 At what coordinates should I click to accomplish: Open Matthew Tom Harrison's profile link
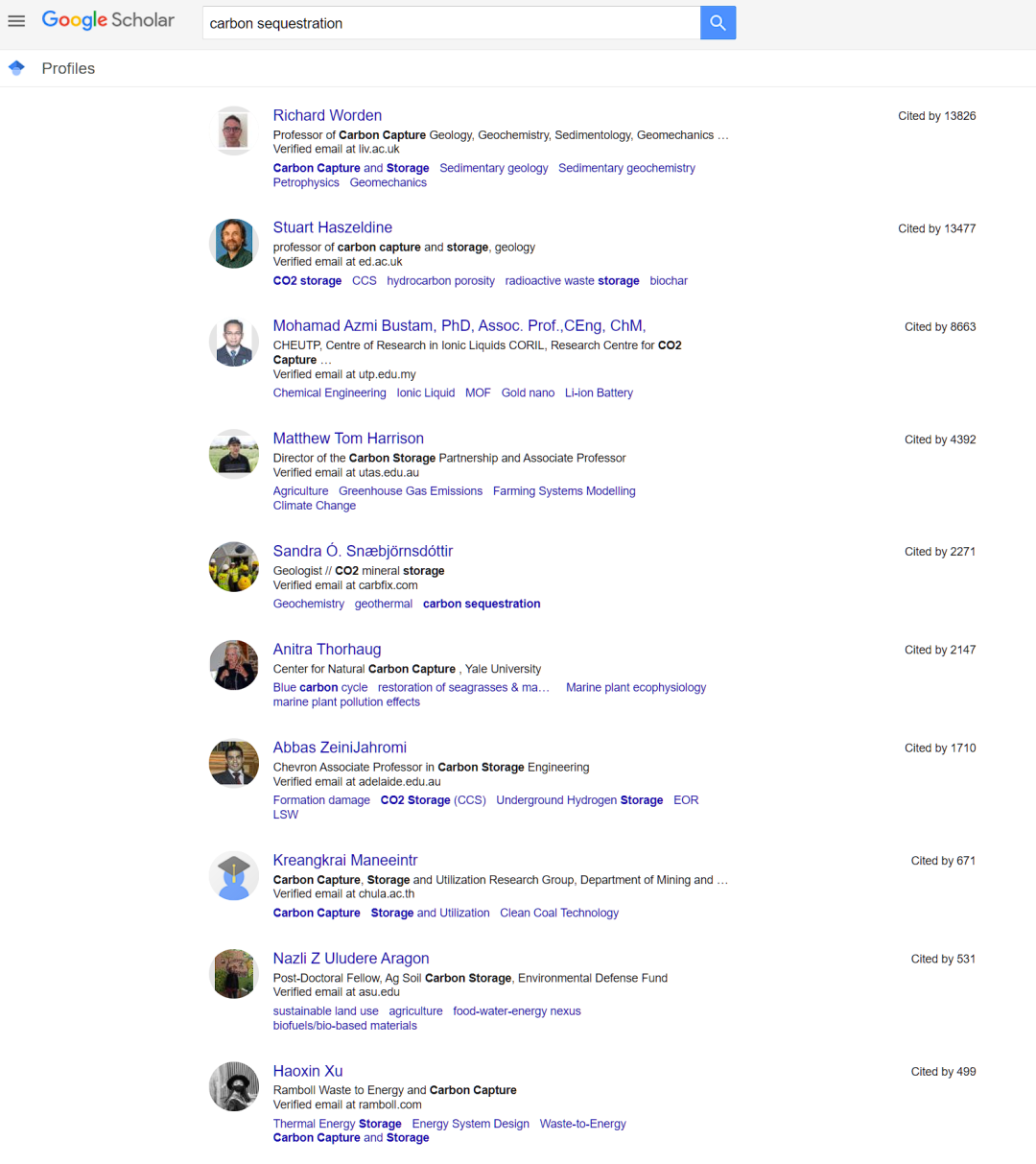pos(348,439)
